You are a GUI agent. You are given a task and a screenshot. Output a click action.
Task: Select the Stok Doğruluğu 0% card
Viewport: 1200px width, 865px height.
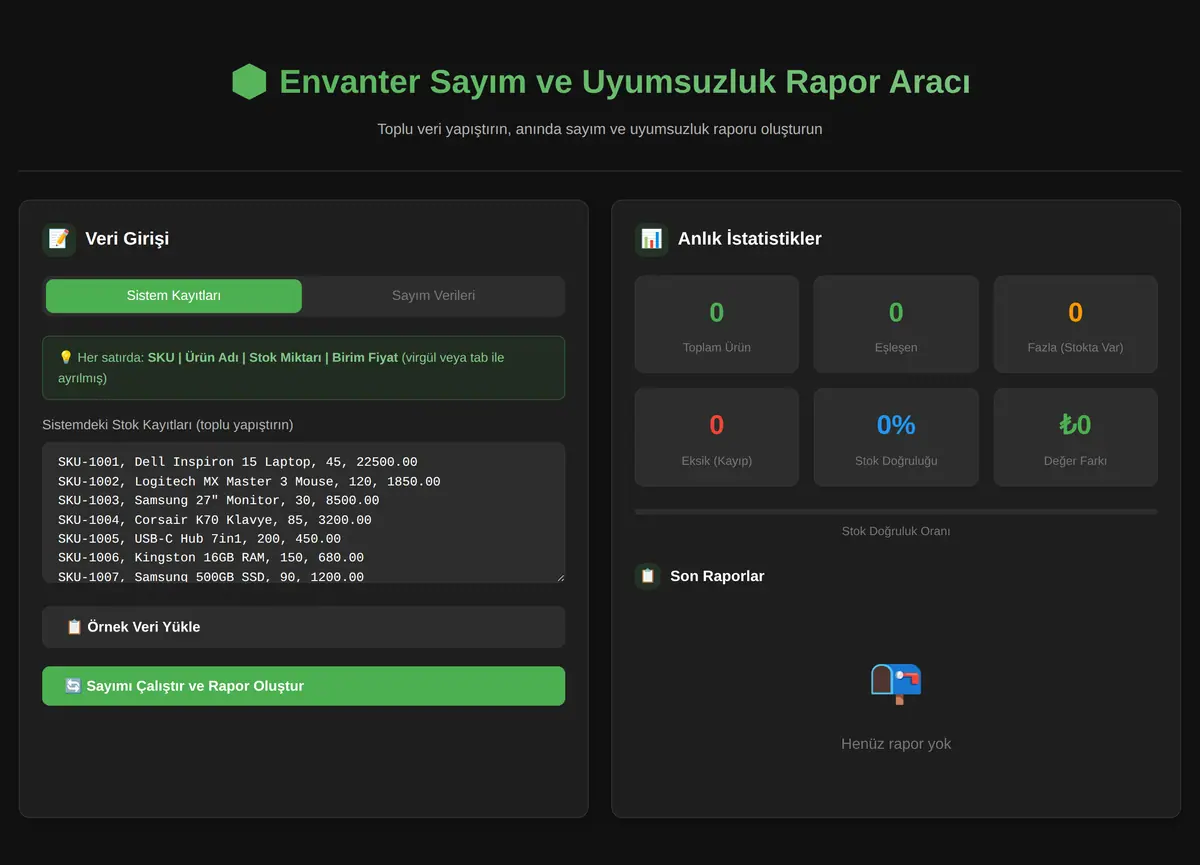896,438
